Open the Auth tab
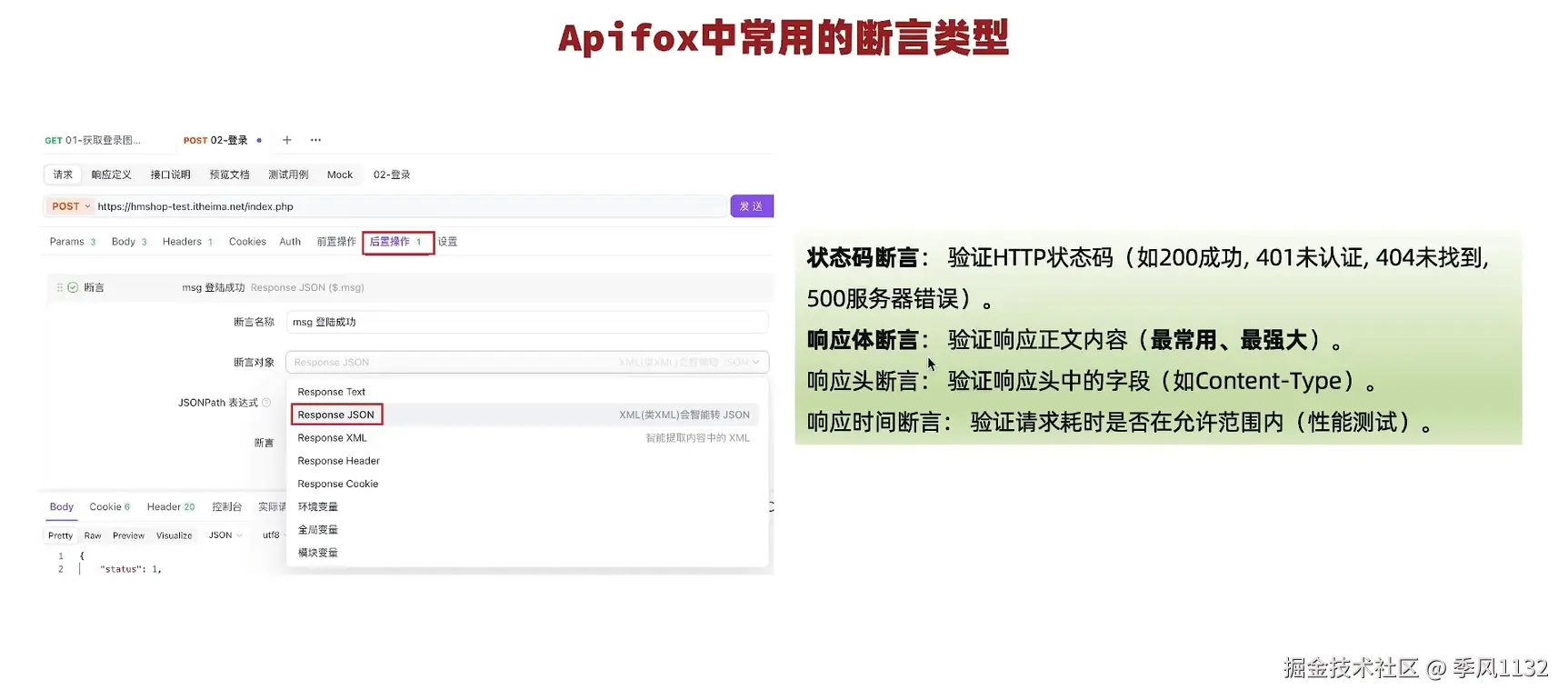 [x=290, y=242]
